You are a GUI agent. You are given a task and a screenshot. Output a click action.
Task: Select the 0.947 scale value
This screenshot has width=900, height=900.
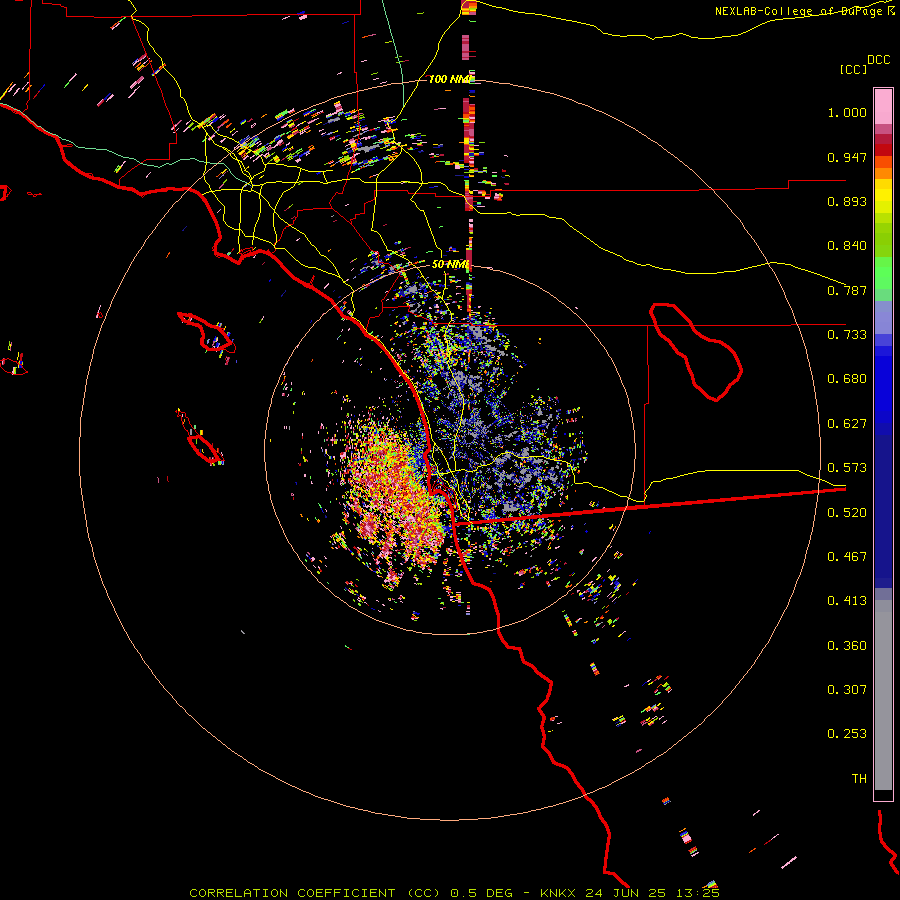[847, 157]
